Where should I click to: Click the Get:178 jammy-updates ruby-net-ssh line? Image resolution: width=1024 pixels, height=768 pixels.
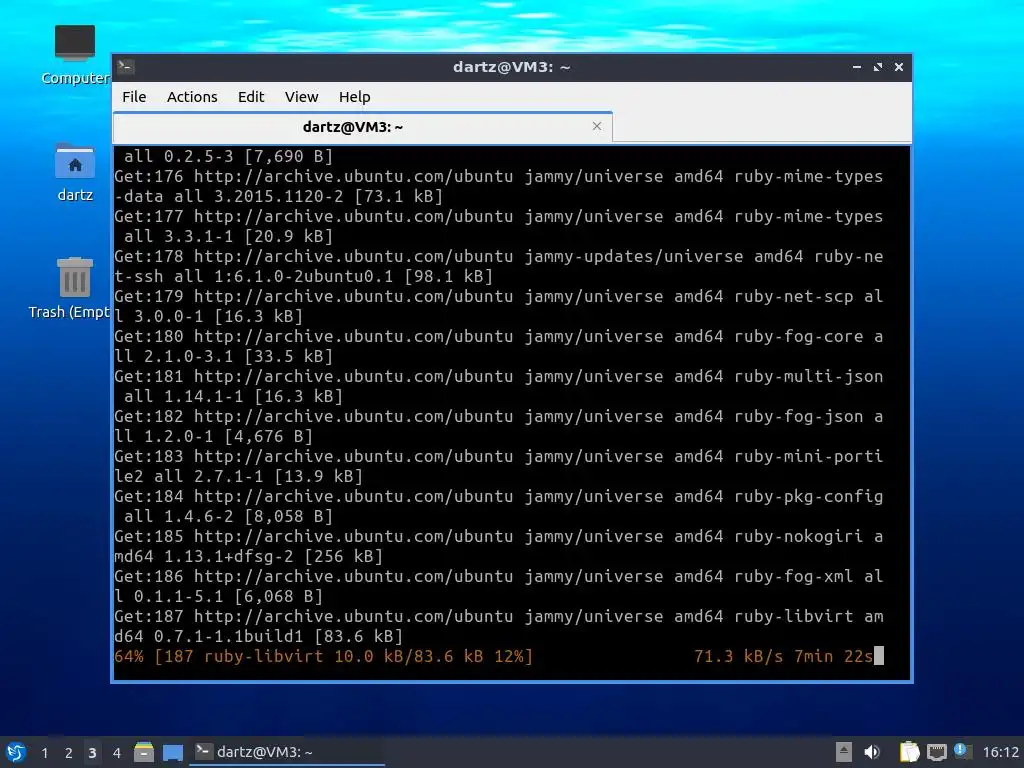click(499, 266)
